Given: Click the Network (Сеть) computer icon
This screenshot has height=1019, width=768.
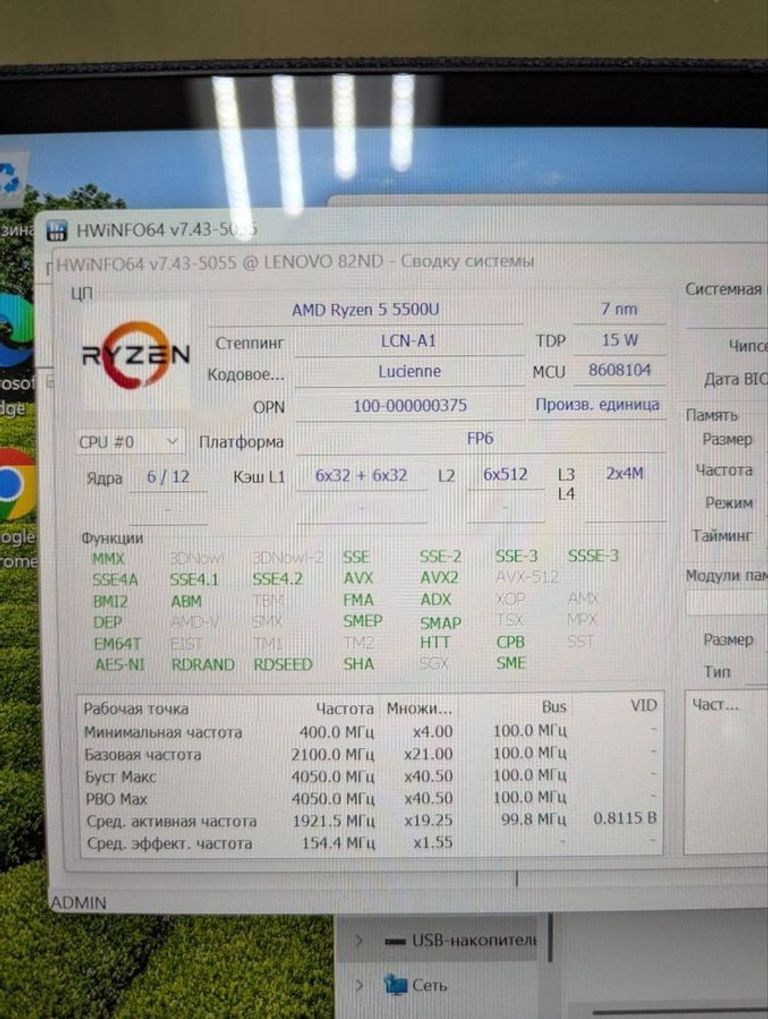Looking at the screenshot, I should tap(396, 986).
